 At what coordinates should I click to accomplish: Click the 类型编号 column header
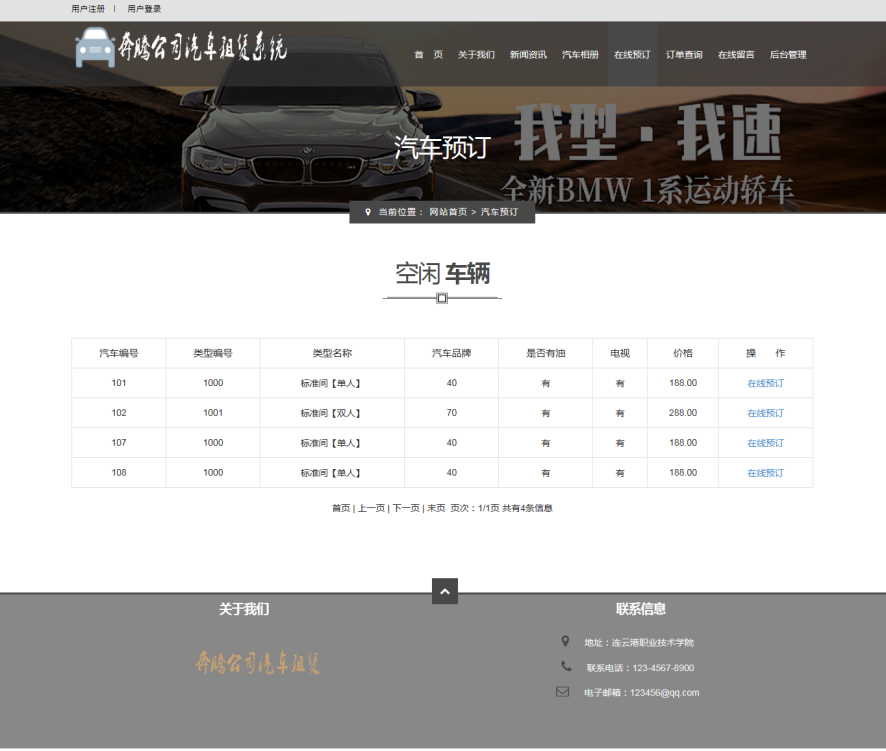[213, 353]
